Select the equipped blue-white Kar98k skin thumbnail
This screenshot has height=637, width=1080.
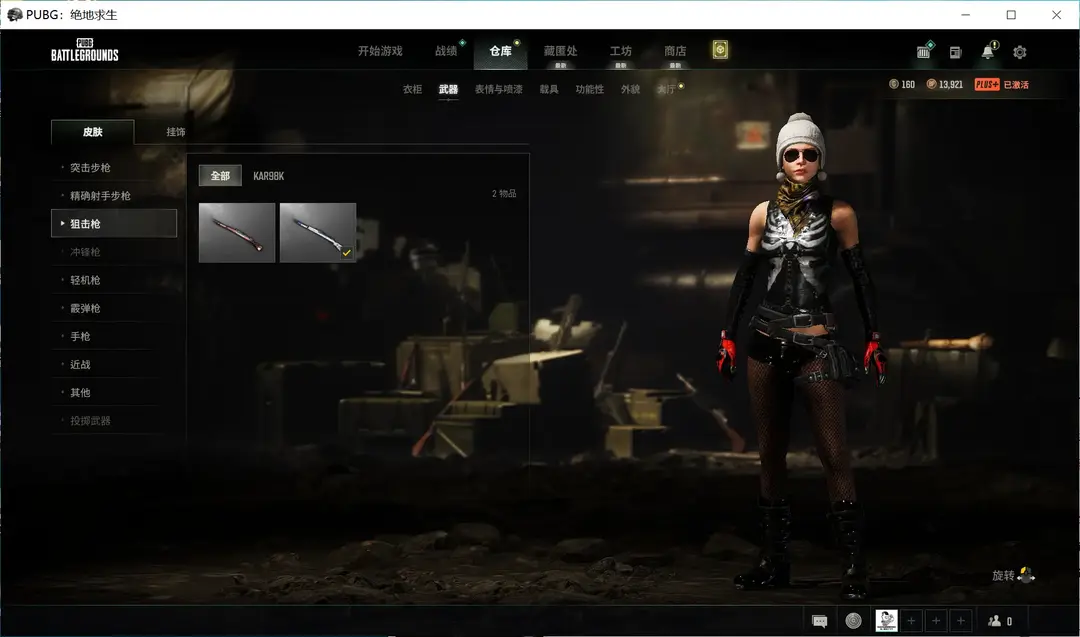coord(318,233)
